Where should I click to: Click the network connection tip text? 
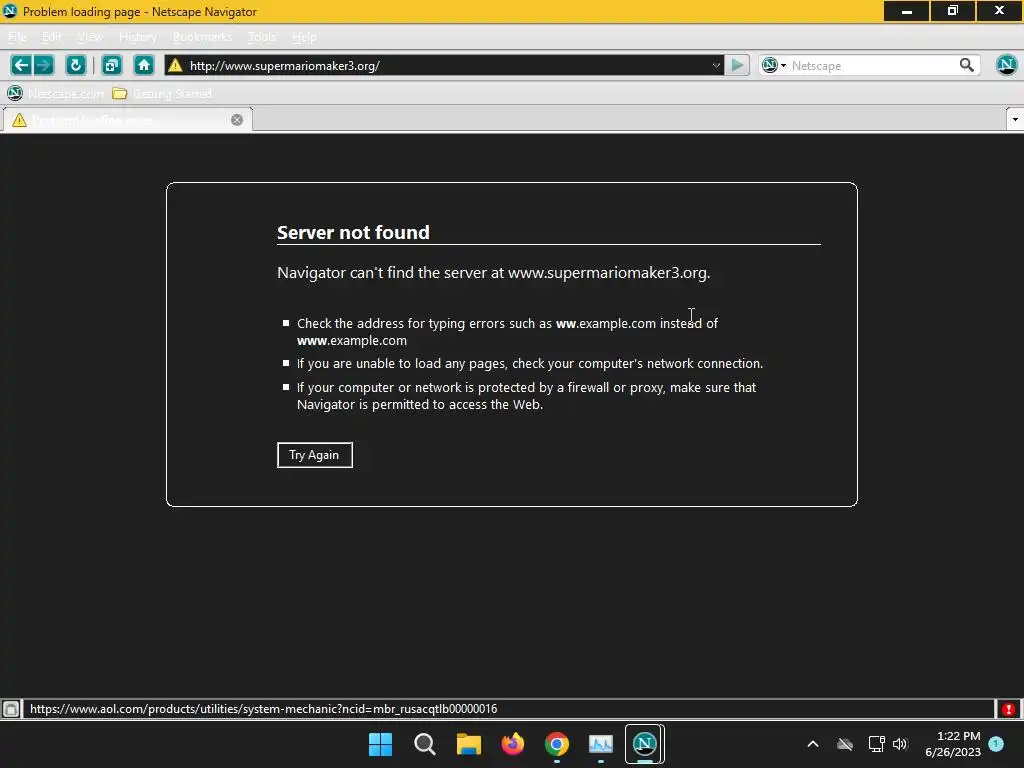530,364
